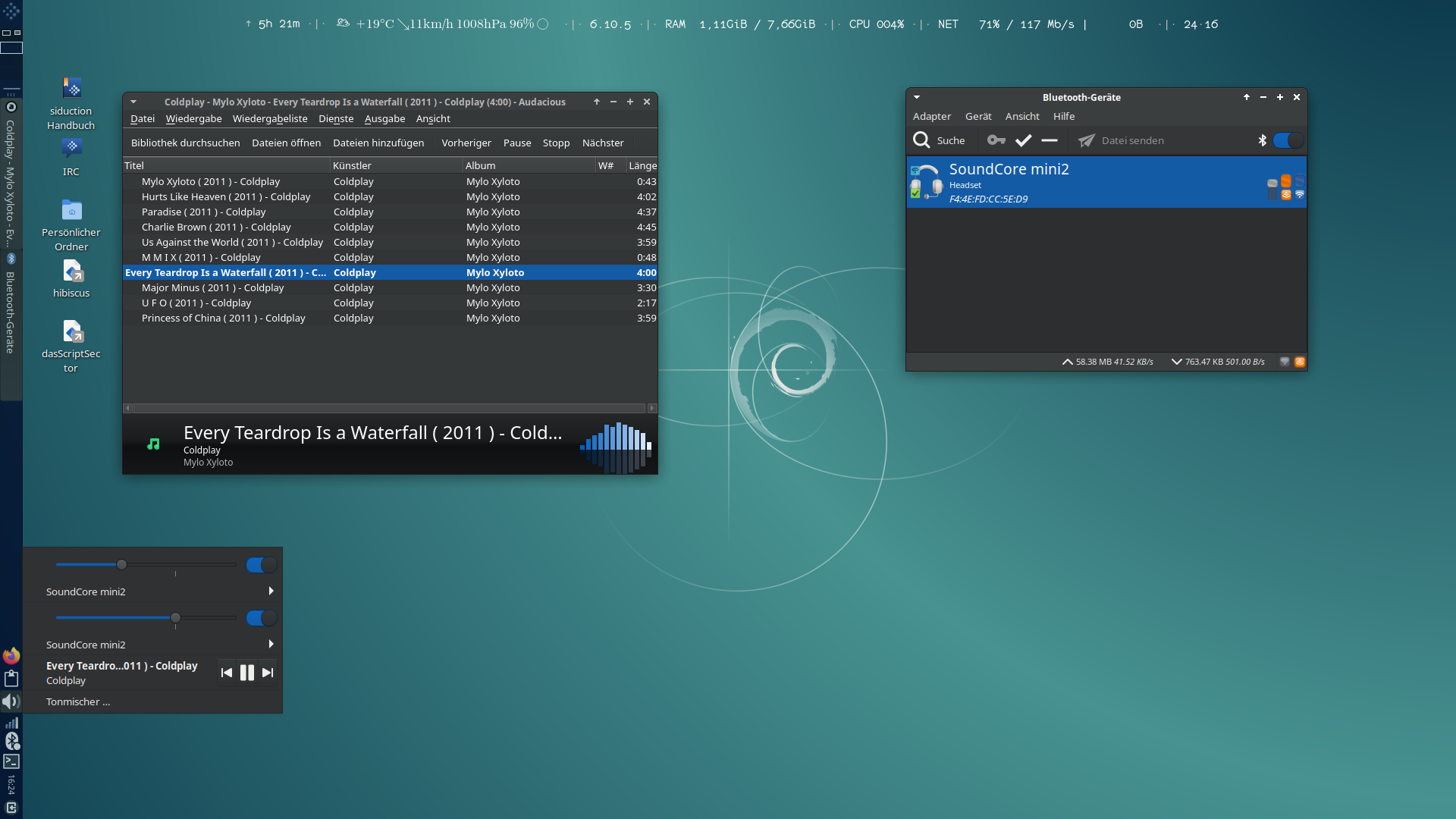Open the Gerät menu
The height and width of the screenshot is (819, 1456).
978,116
